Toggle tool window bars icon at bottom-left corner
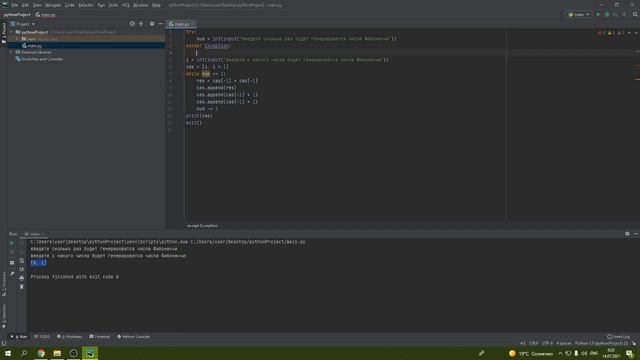The width and height of the screenshot is (640, 360). tap(4, 344)
